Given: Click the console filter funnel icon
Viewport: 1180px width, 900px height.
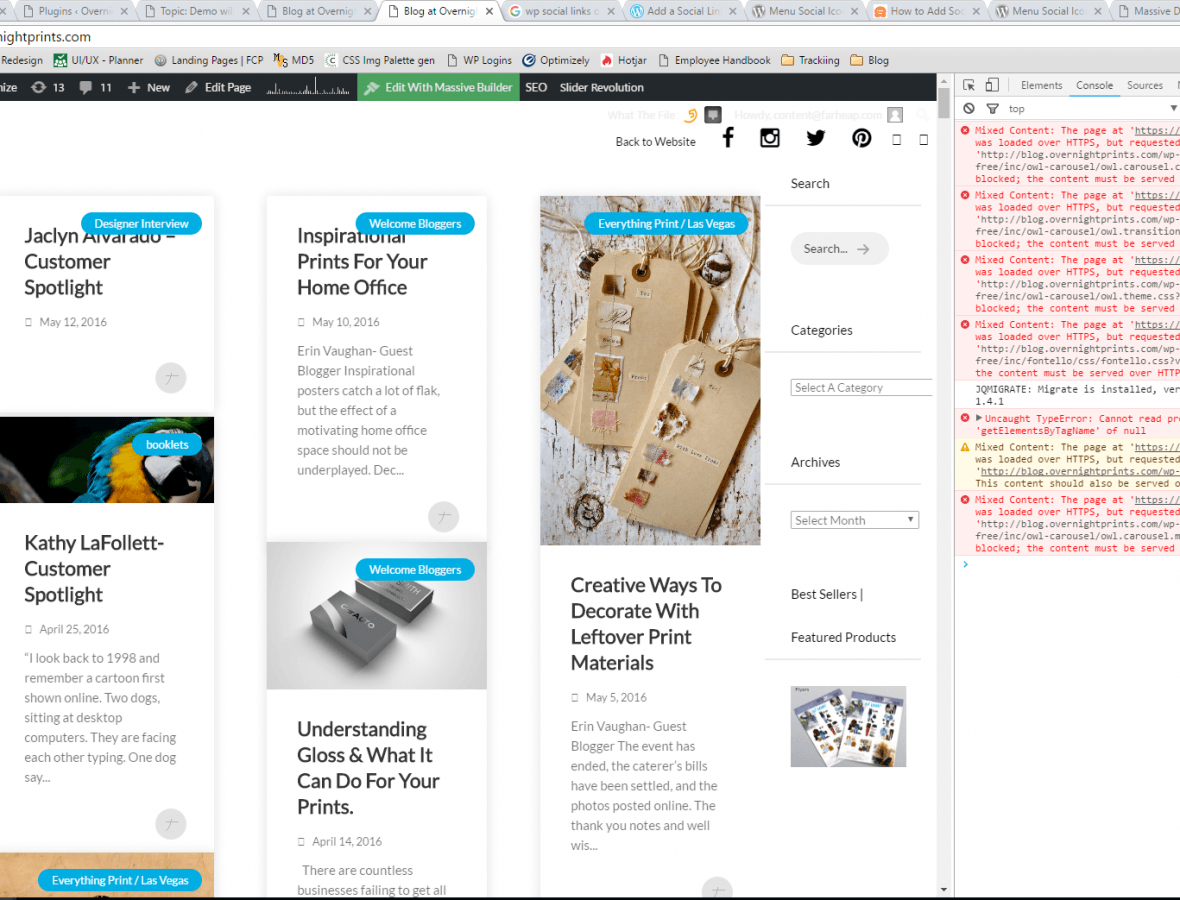Looking at the screenshot, I should point(992,108).
